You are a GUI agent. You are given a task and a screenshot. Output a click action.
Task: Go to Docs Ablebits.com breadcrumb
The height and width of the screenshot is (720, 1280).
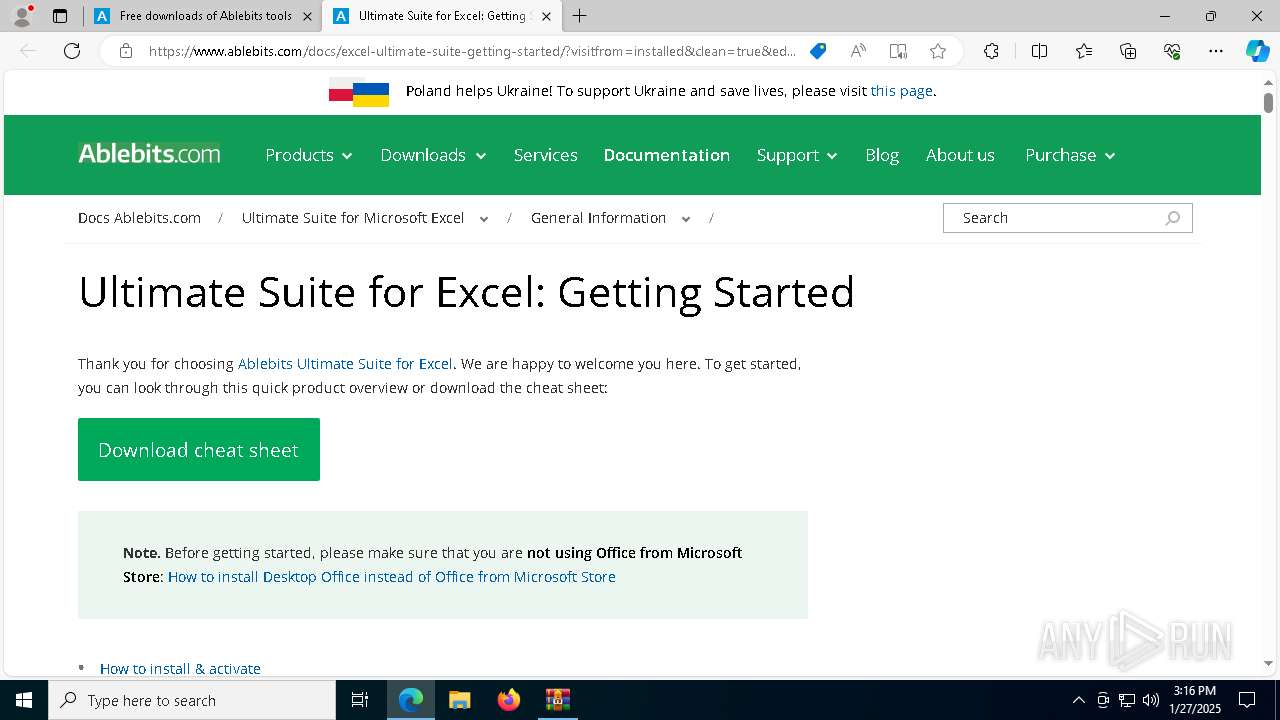tap(139, 218)
